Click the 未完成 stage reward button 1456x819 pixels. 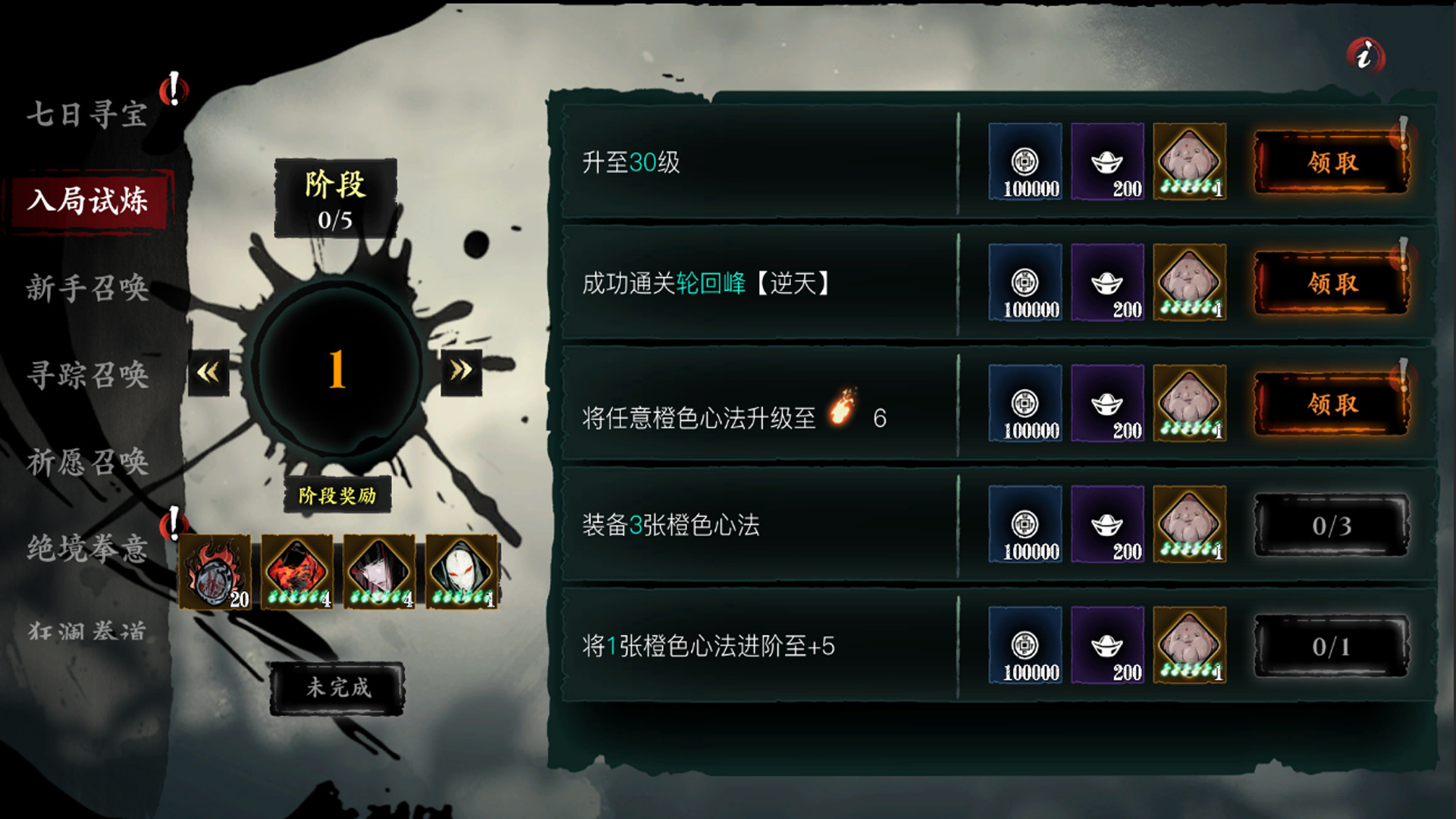click(x=337, y=688)
